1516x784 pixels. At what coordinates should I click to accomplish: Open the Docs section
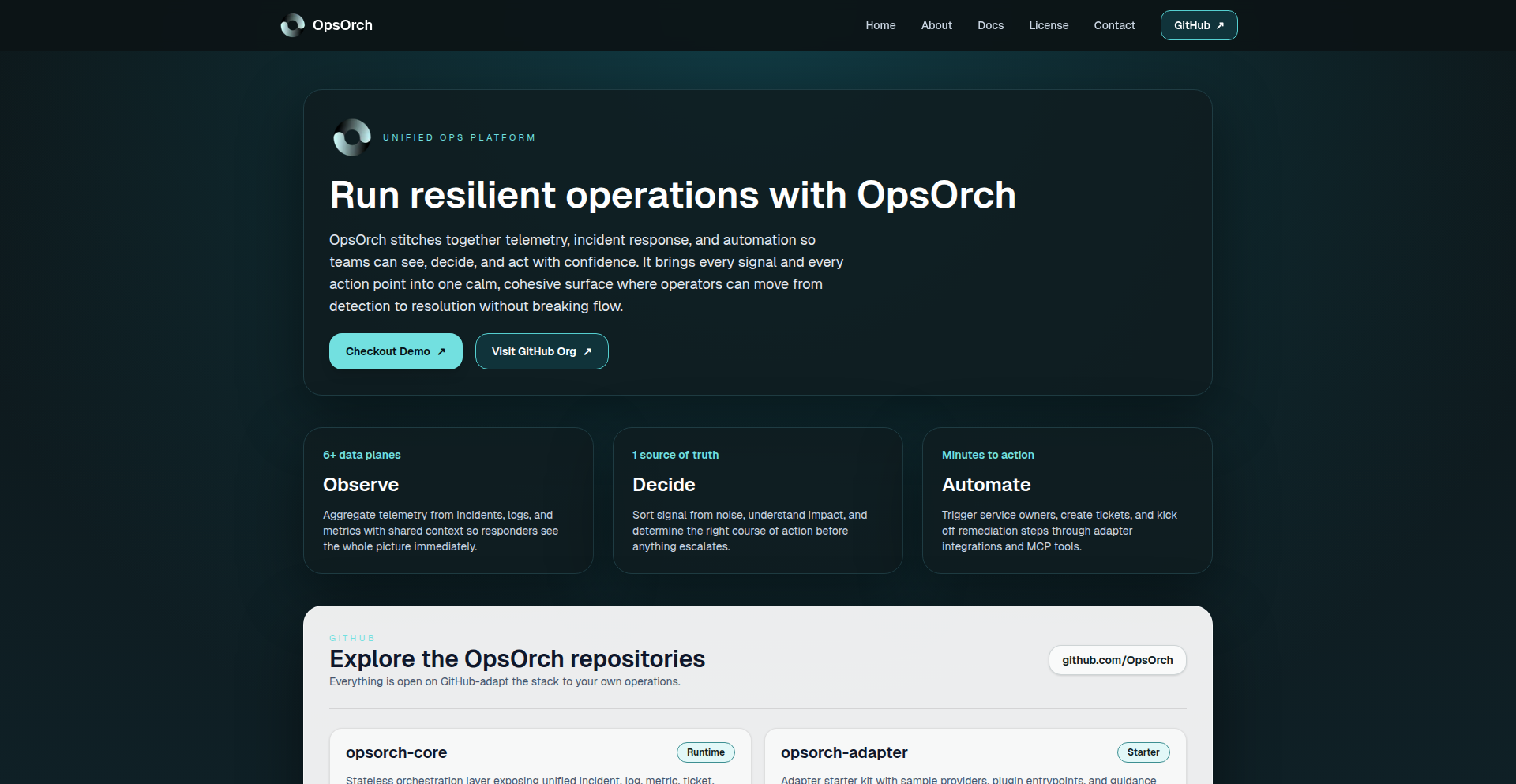click(990, 25)
